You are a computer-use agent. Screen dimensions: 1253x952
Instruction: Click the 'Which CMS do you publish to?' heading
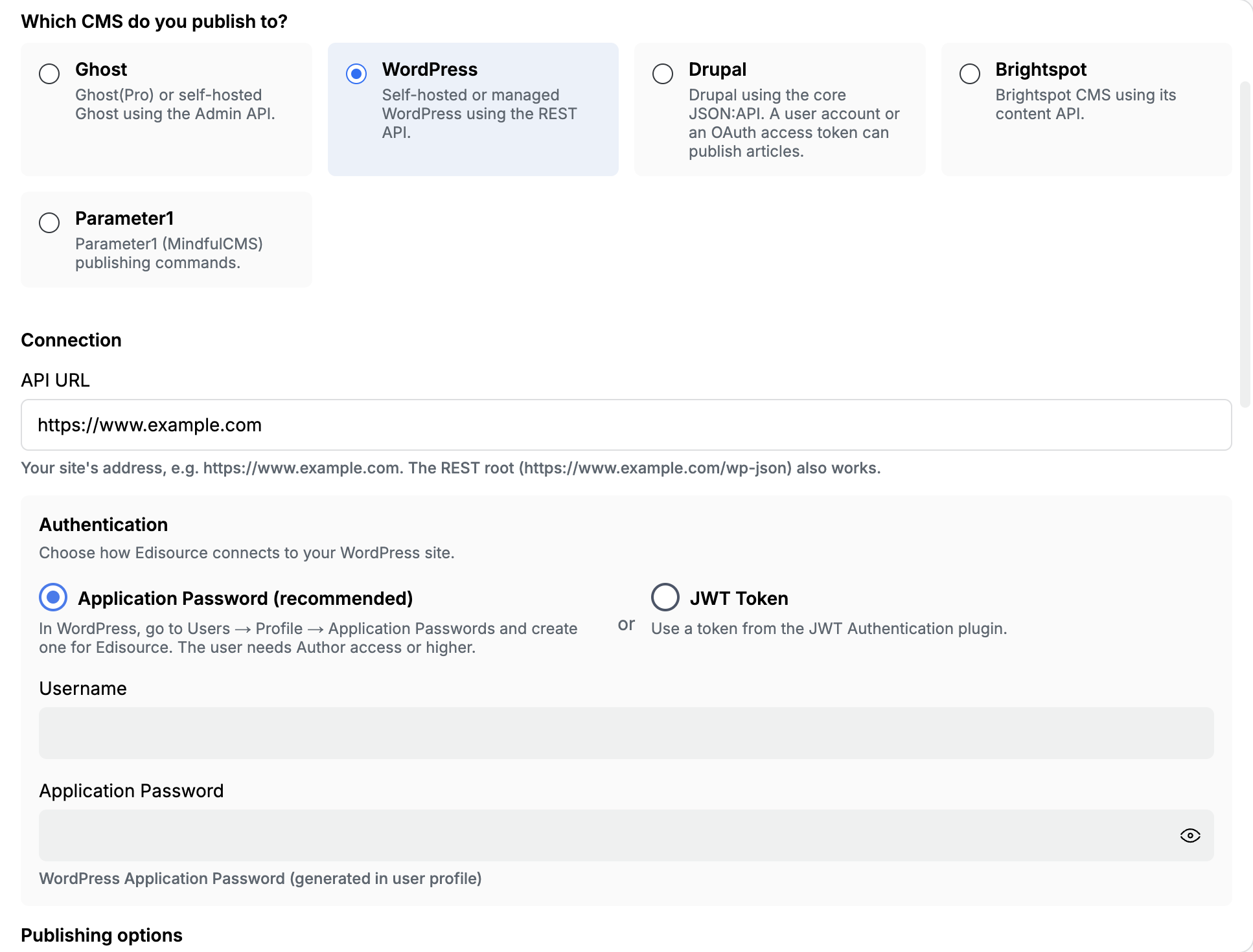[154, 21]
